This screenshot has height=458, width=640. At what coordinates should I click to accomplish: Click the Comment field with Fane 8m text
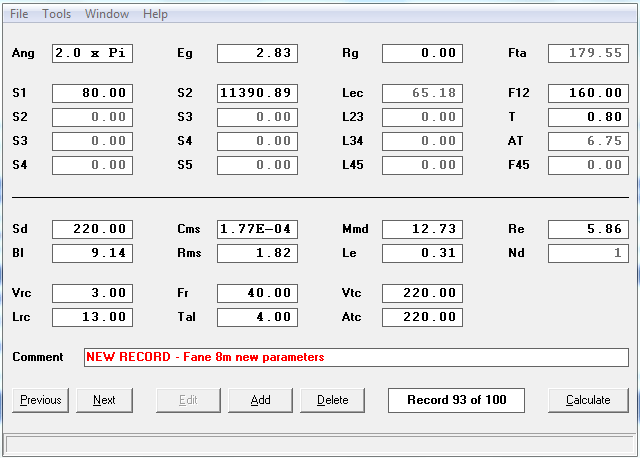click(356, 358)
